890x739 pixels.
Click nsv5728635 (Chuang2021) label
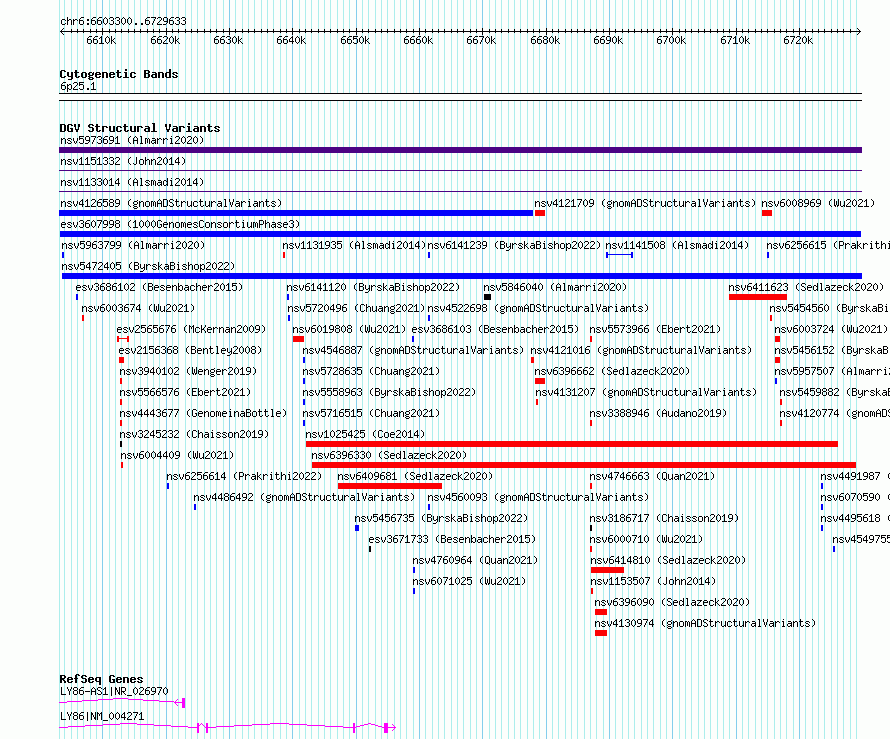click(x=371, y=371)
